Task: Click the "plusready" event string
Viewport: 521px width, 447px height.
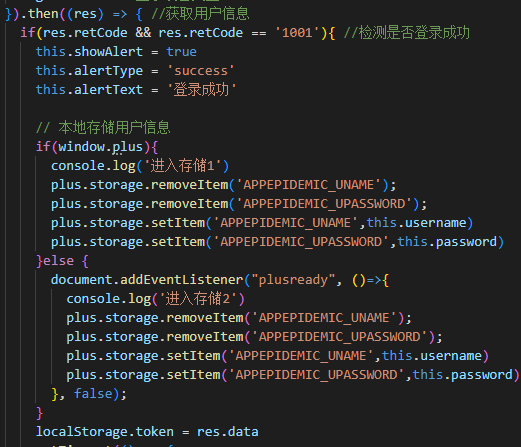Action: coord(293,280)
